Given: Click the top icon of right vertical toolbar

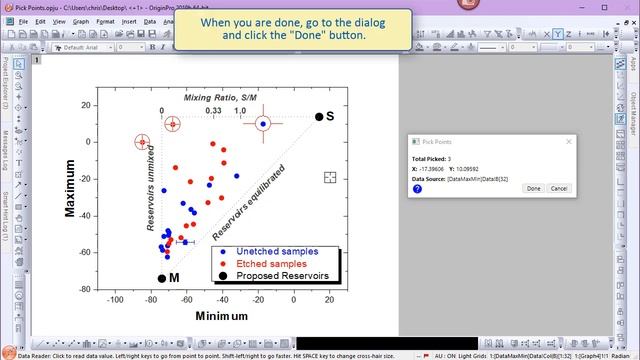Looking at the screenshot, I should pyautogui.click(x=620, y=64).
